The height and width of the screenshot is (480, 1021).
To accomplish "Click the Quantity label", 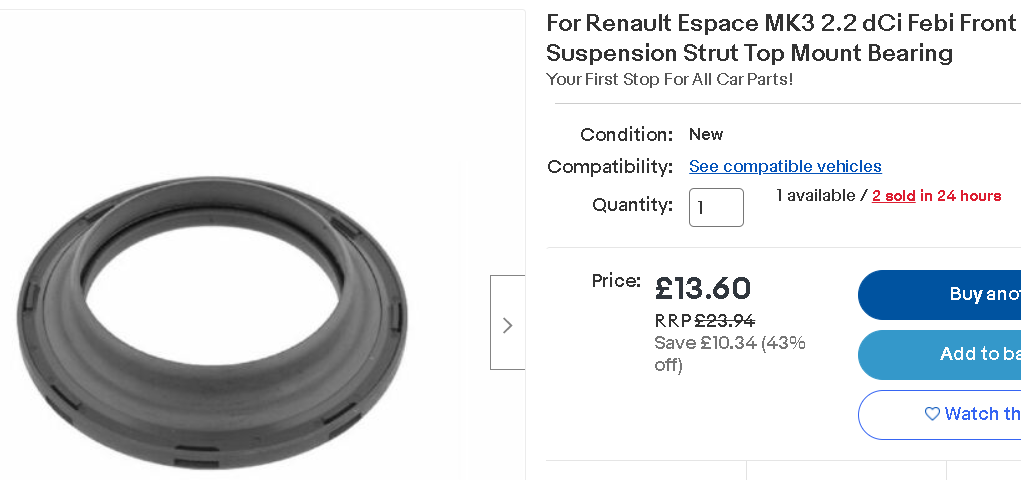I will tap(632, 205).
